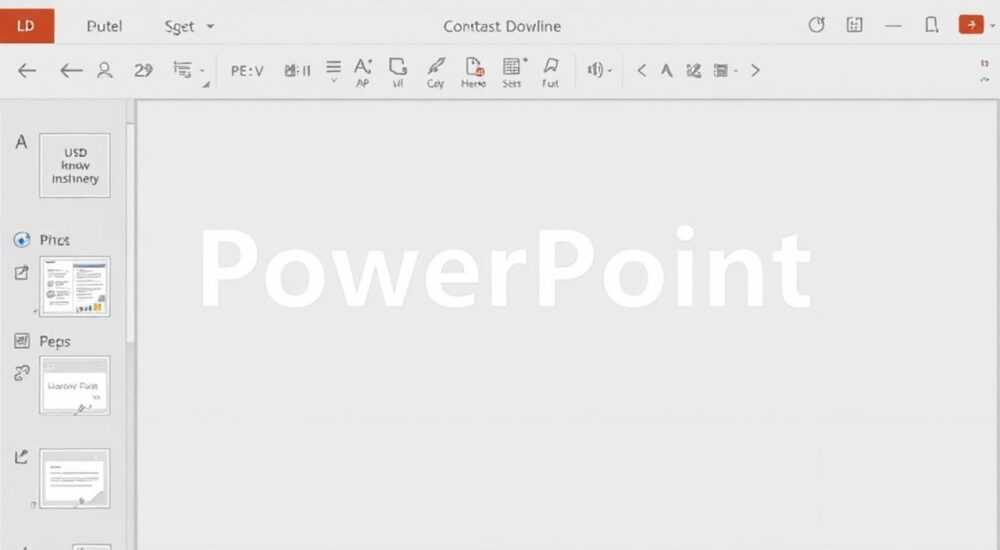Click the Phct section label
This screenshot has height=550, width=1000.
point(55,240)
